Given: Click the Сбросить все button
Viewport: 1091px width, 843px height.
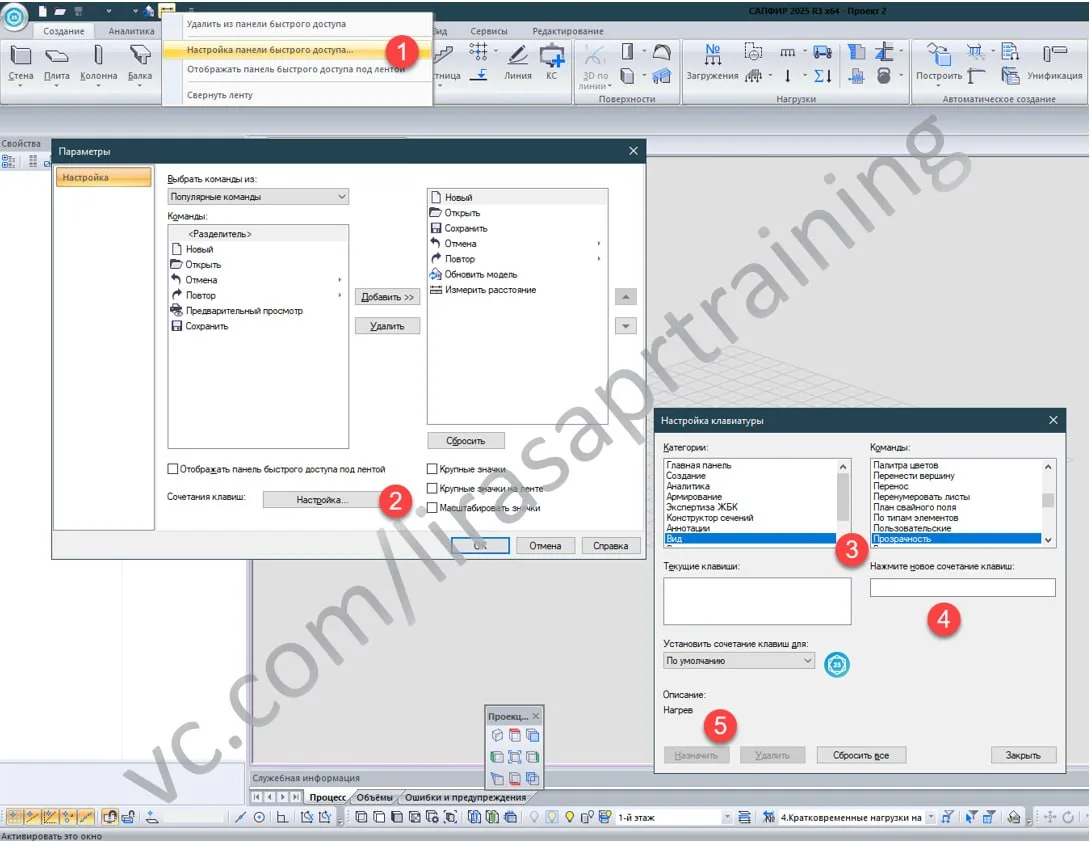Looking at the screenshot, I should [861, 755].
